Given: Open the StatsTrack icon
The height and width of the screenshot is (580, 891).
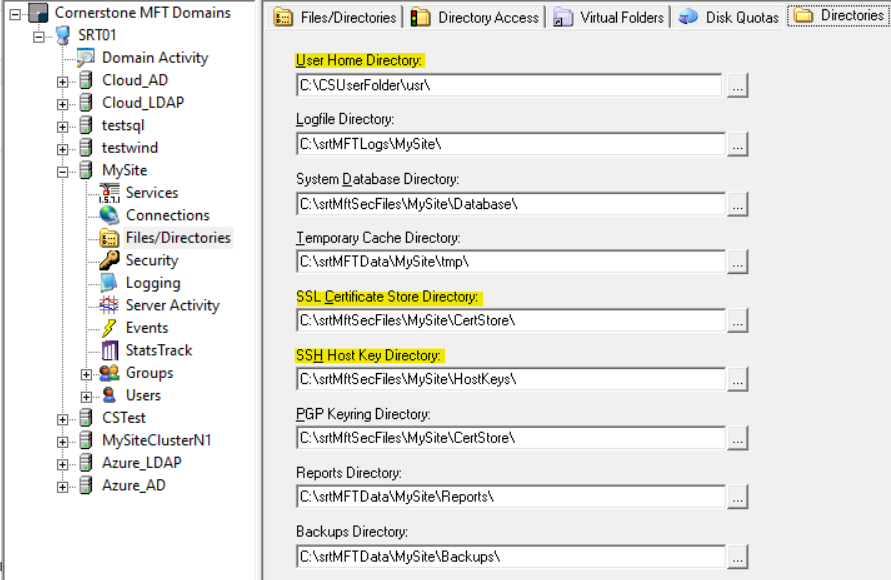Looking at the screenshot, I should click(x=109, y=350).
